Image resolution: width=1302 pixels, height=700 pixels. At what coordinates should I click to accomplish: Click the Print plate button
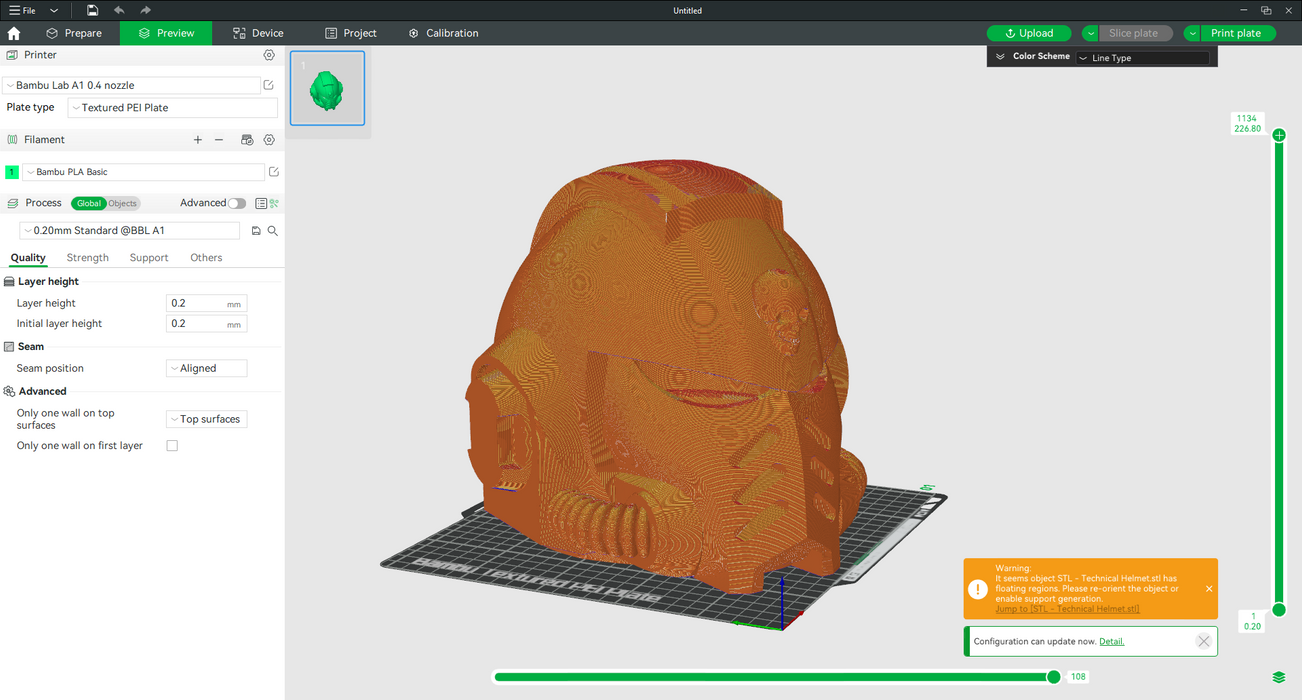[x=1236, y=33]
